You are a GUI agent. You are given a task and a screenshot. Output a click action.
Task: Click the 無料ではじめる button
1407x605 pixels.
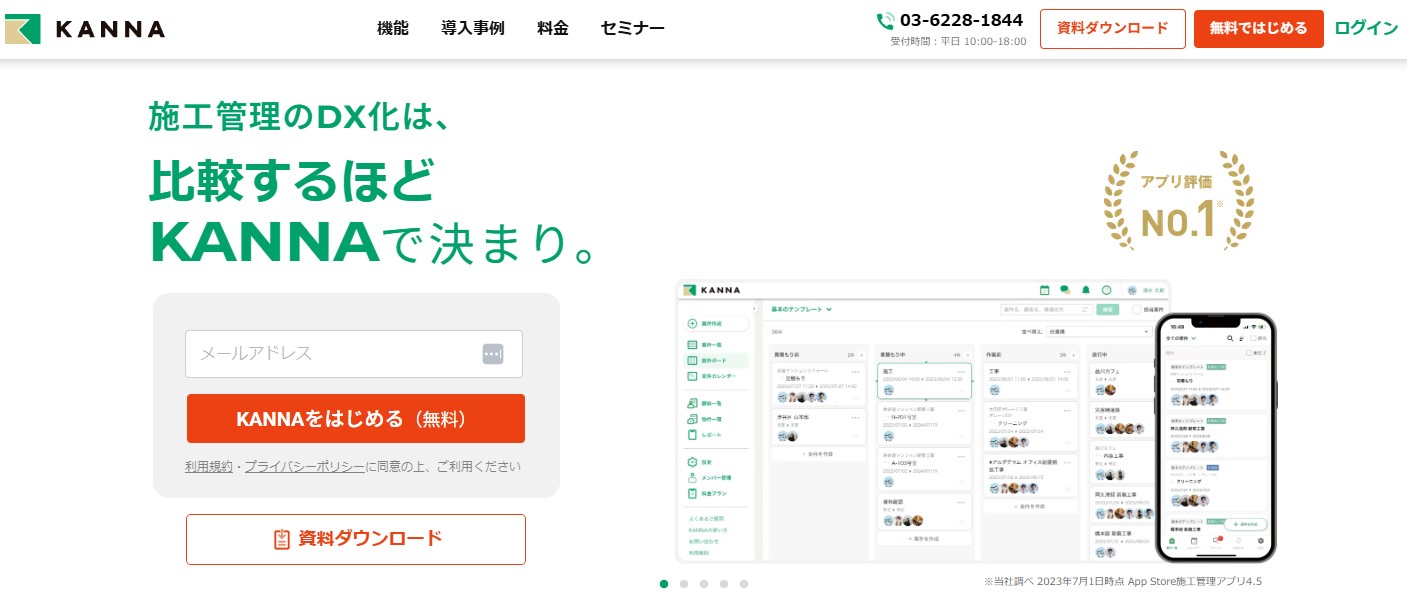1259,29
